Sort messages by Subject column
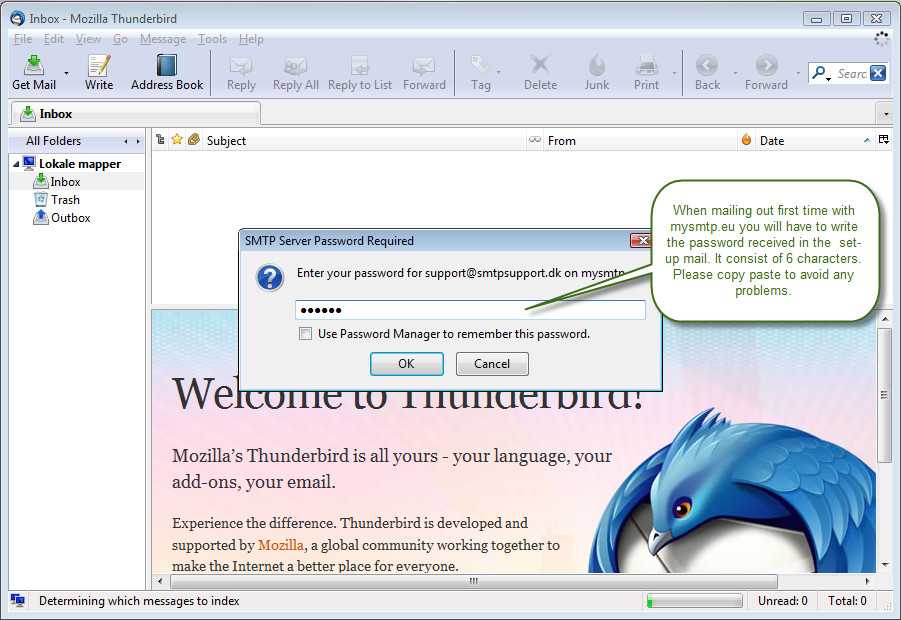901x620 pixels. tap(364, 140)
